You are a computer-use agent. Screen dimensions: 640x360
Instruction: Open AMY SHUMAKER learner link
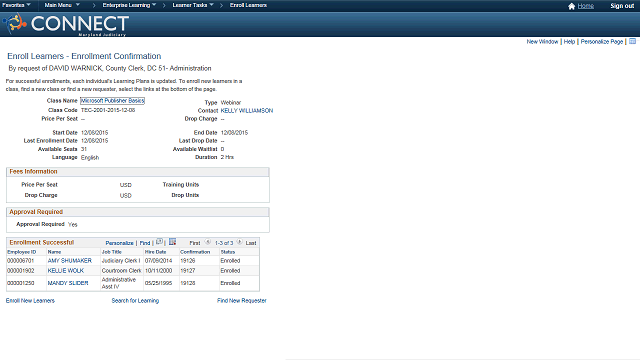pos(70,260)
